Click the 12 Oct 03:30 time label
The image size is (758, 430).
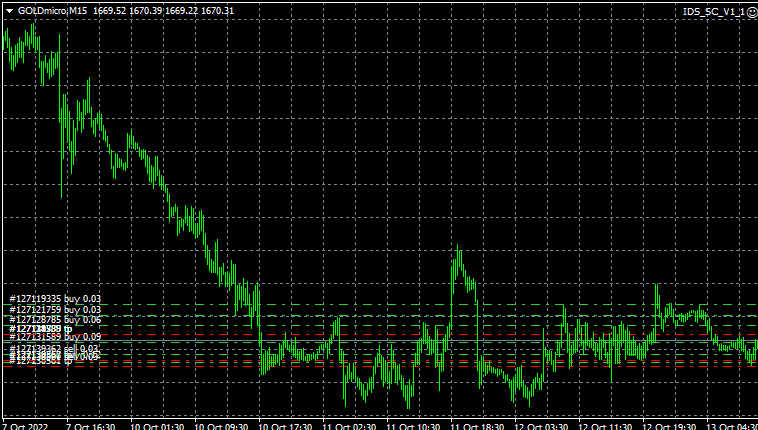click(541, 425)
